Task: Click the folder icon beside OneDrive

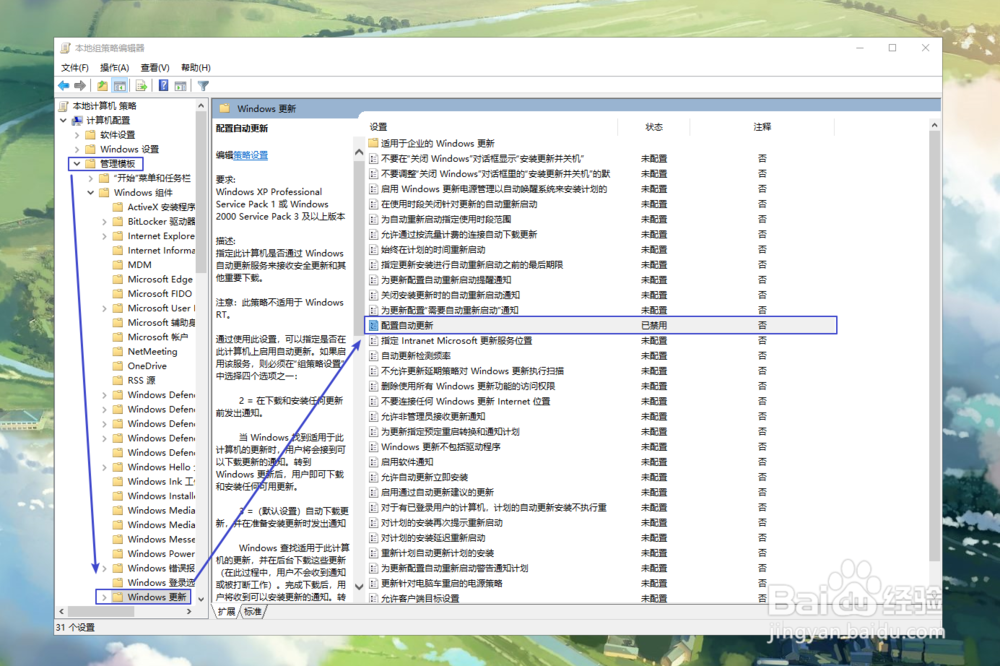Action: point(117,366)
